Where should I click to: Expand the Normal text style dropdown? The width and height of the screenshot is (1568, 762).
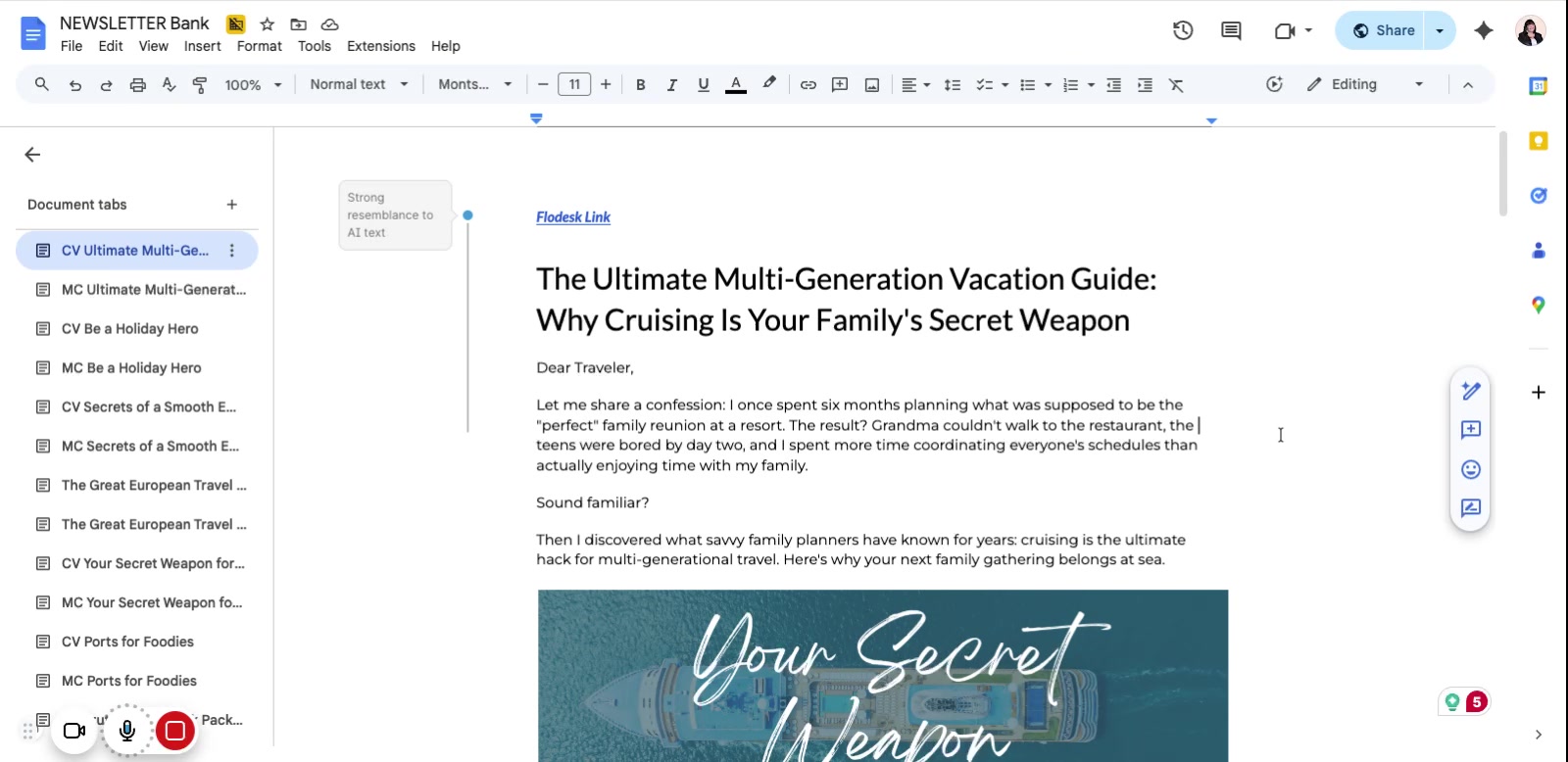[359, 85]
